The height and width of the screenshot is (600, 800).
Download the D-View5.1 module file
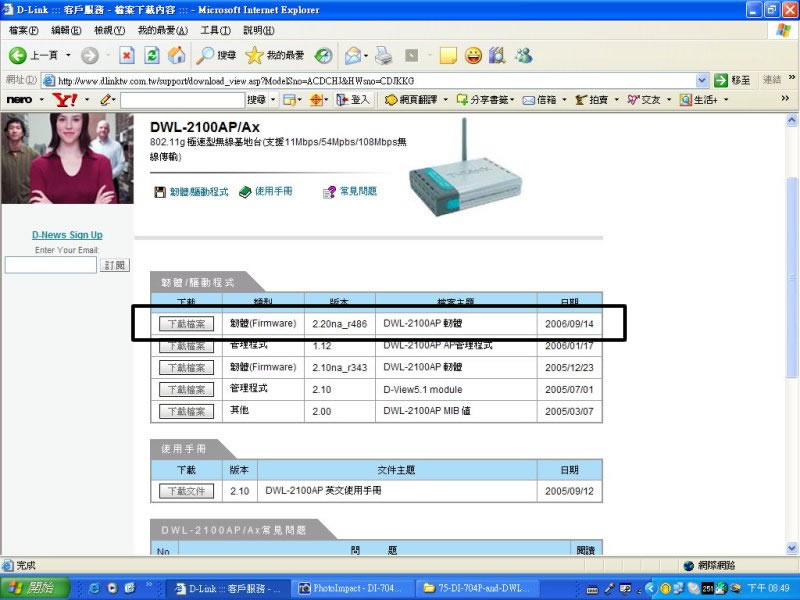[186, 389]
